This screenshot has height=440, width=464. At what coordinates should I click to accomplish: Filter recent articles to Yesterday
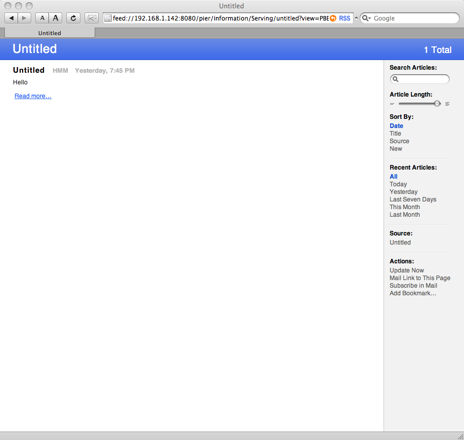pos(404,192)
